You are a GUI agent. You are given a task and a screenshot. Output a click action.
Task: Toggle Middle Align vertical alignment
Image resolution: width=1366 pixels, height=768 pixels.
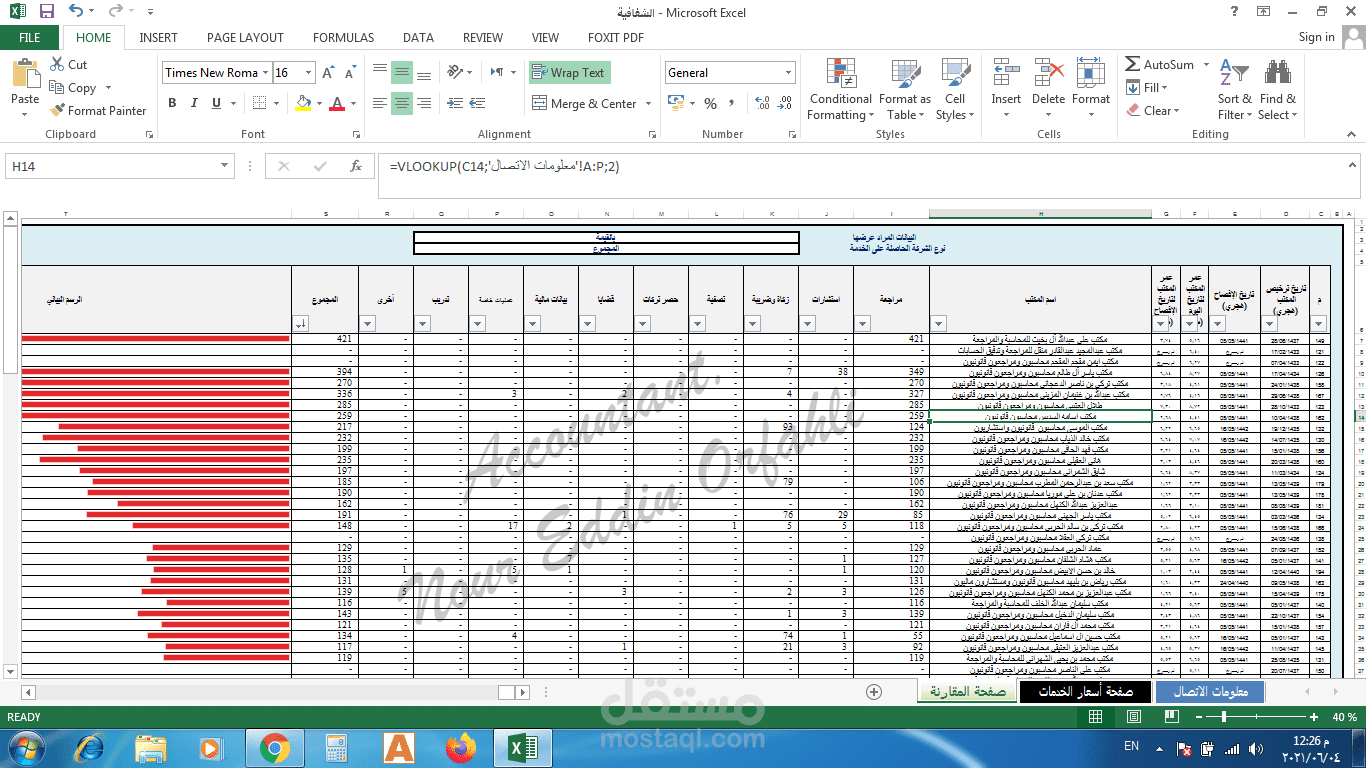point(401,73)
